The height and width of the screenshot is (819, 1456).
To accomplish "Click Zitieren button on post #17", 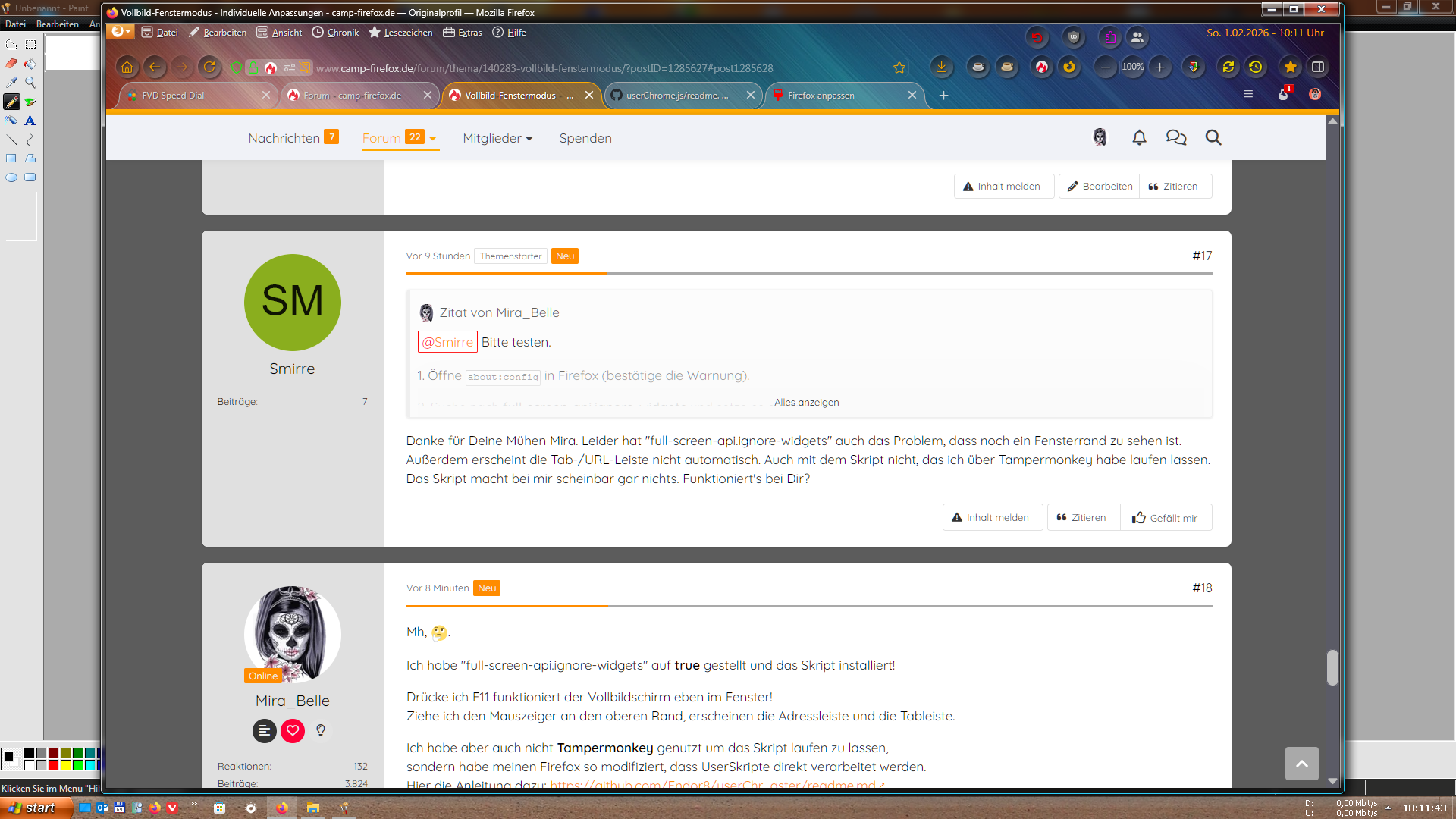I will (x=1082, y=518).
